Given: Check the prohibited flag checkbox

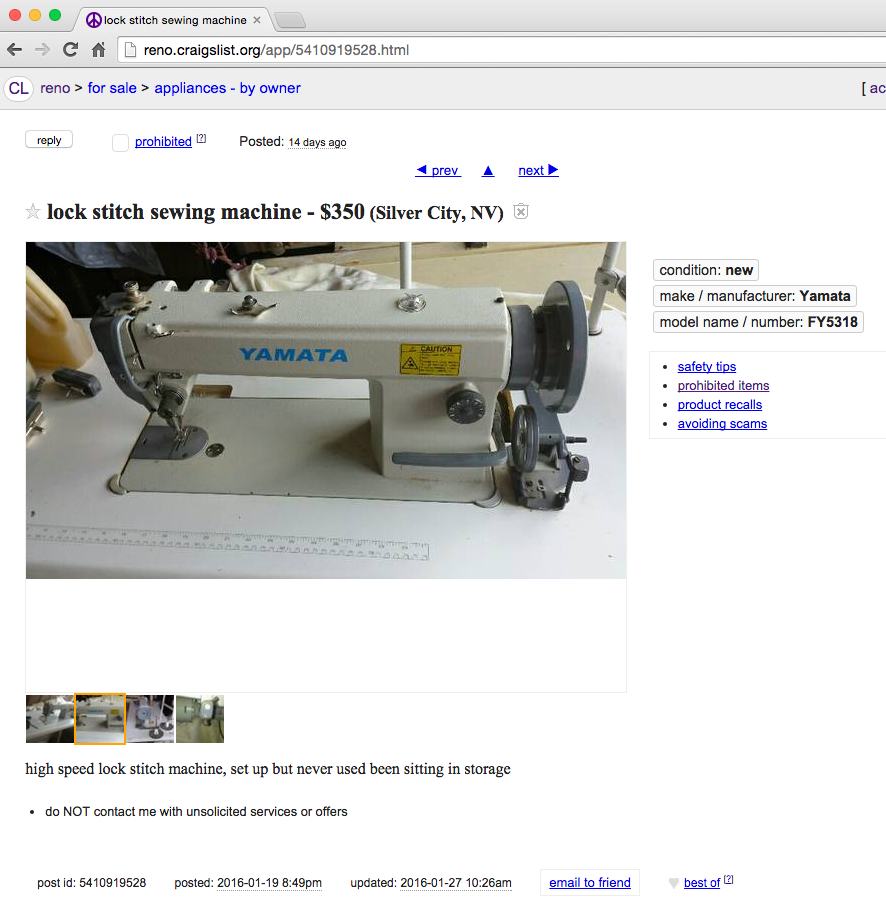Looking at the screenshot, I should point(120,142).
